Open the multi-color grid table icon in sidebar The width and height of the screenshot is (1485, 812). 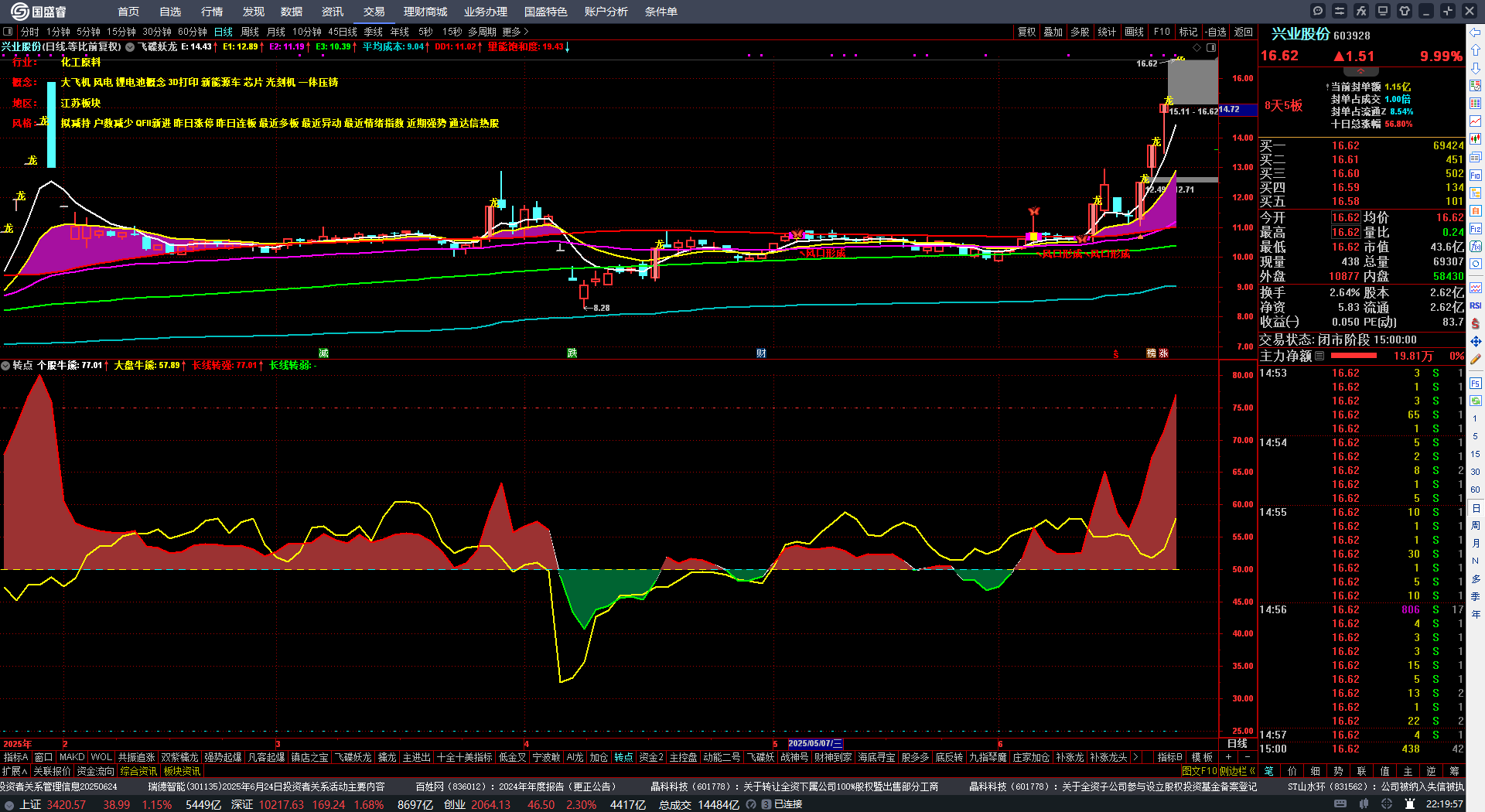click(x=1476, y=104)
